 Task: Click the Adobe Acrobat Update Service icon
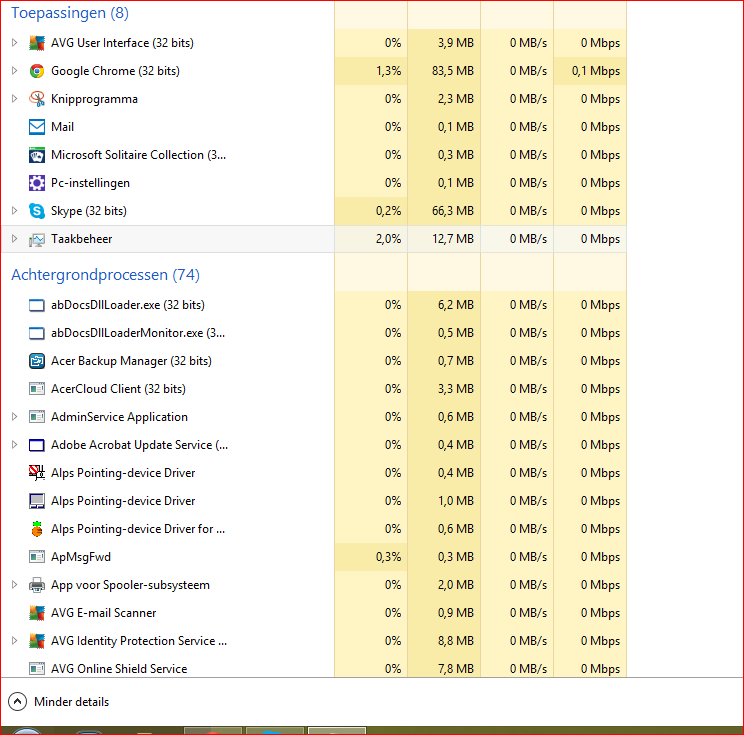37,445
